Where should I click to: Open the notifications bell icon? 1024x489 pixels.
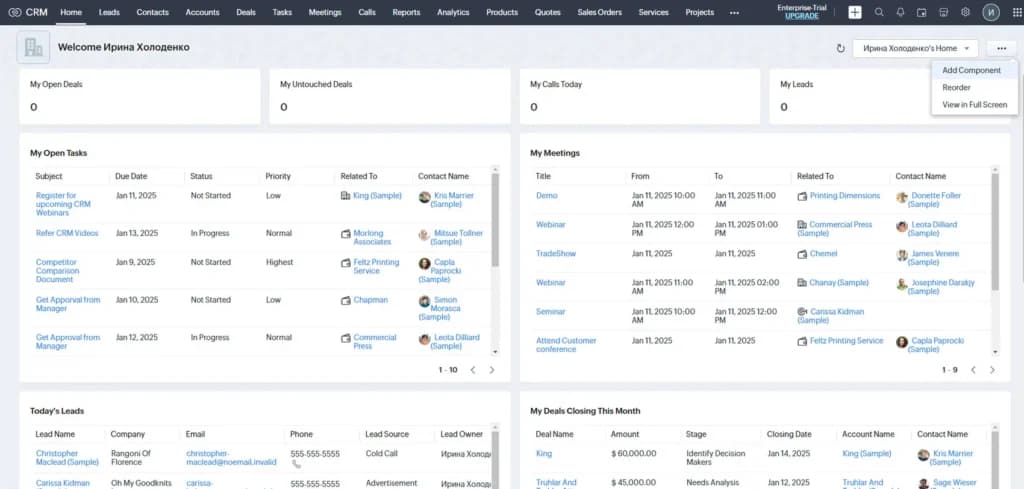(x=901, y=12)
